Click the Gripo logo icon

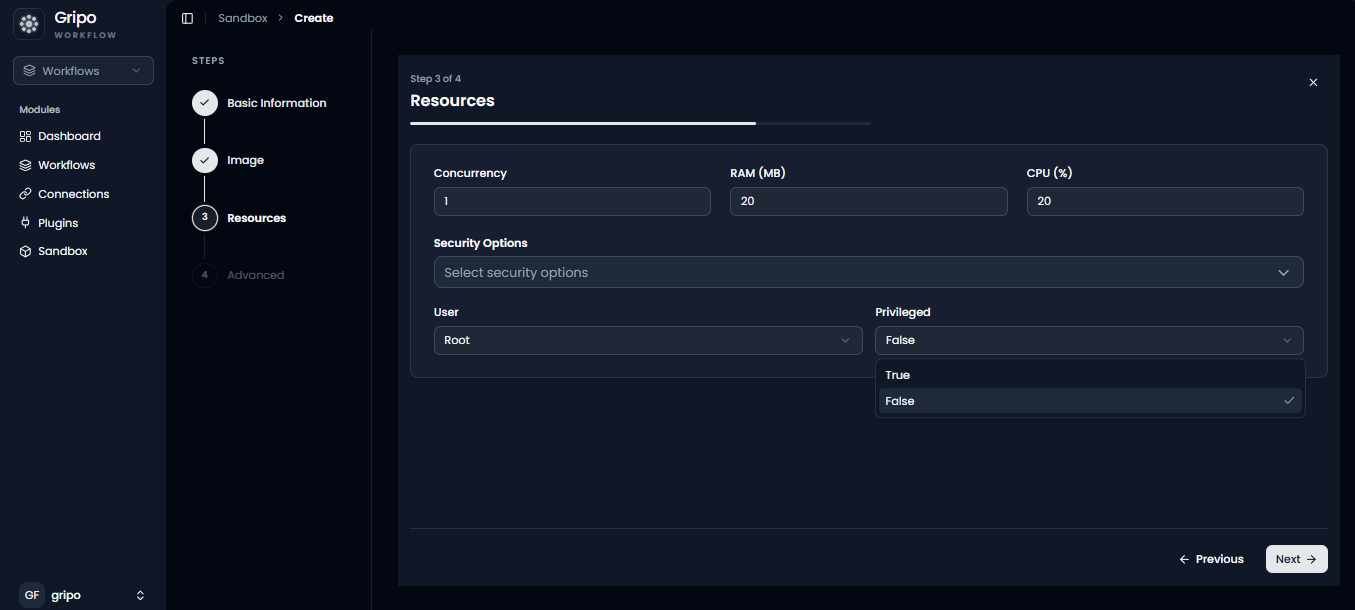(x=29, y=24)
